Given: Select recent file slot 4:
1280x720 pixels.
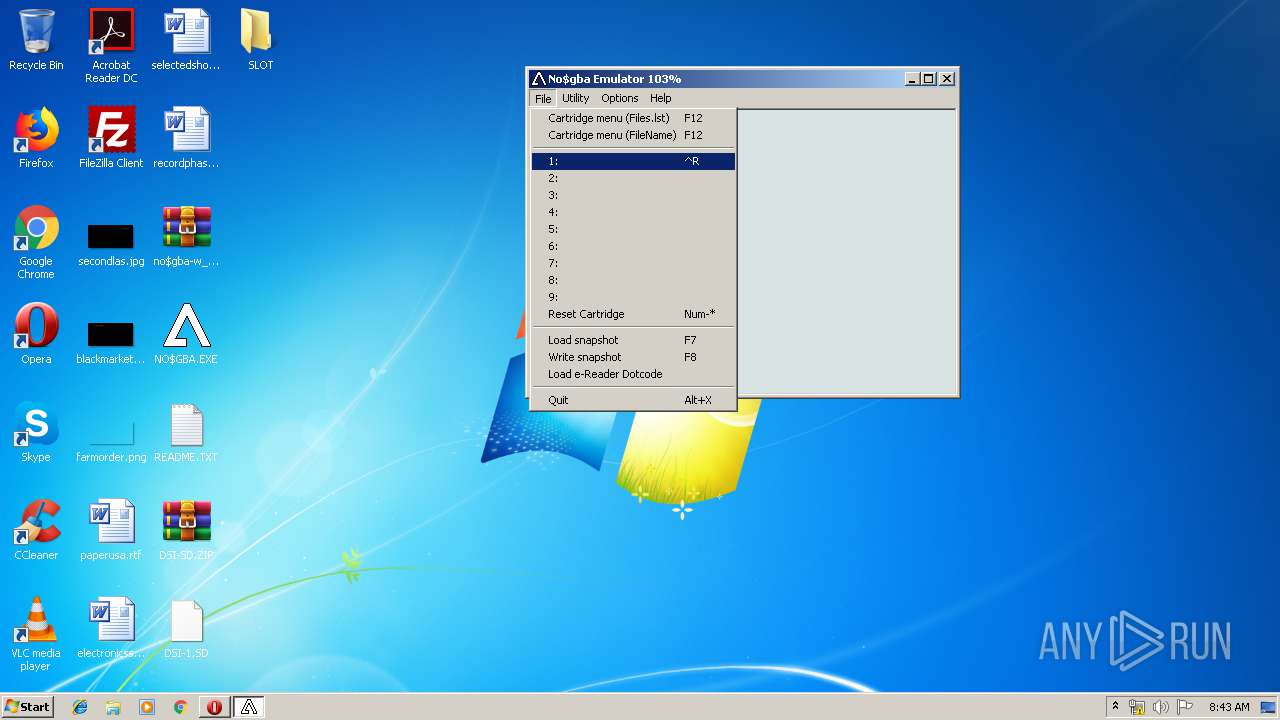Looking at the screenshot, I should click(x=633, y=212).
